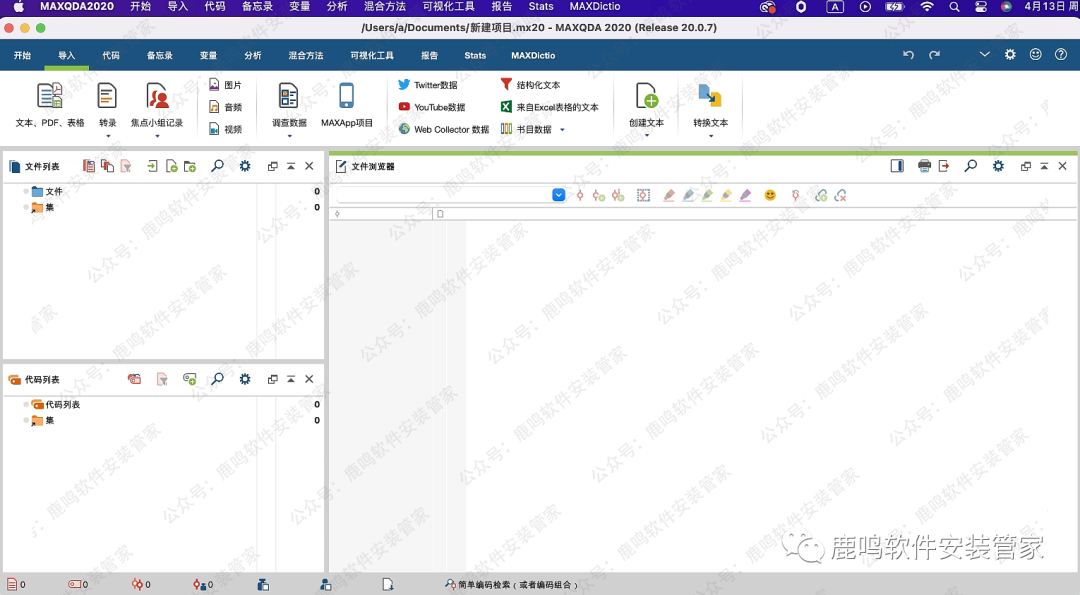Switch to the MAXDictio ribbon tab
The height and width of the screenshot is (595, 1080).
[533, 55]
